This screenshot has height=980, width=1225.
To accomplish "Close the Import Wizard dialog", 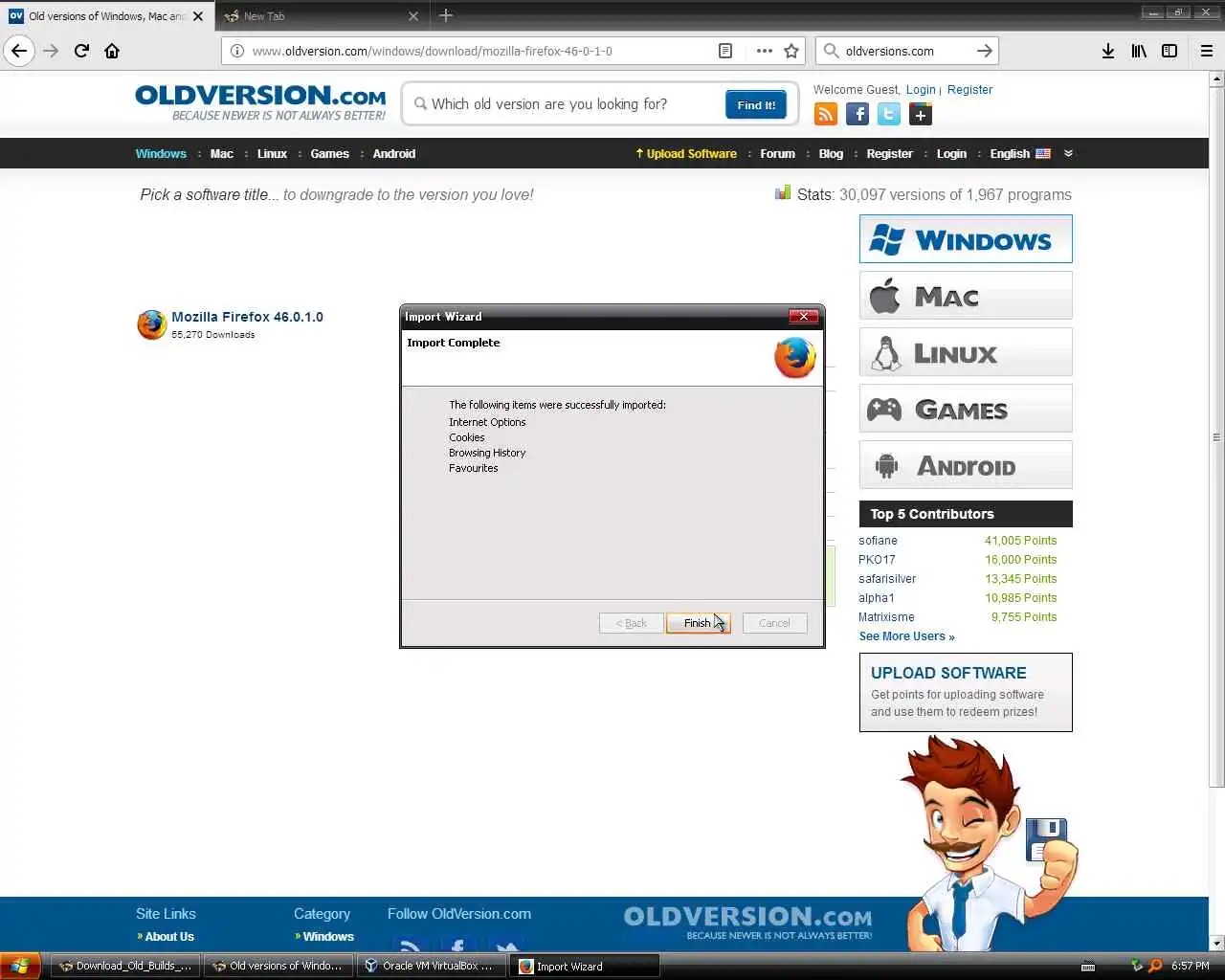I will [x=803, y=317].
